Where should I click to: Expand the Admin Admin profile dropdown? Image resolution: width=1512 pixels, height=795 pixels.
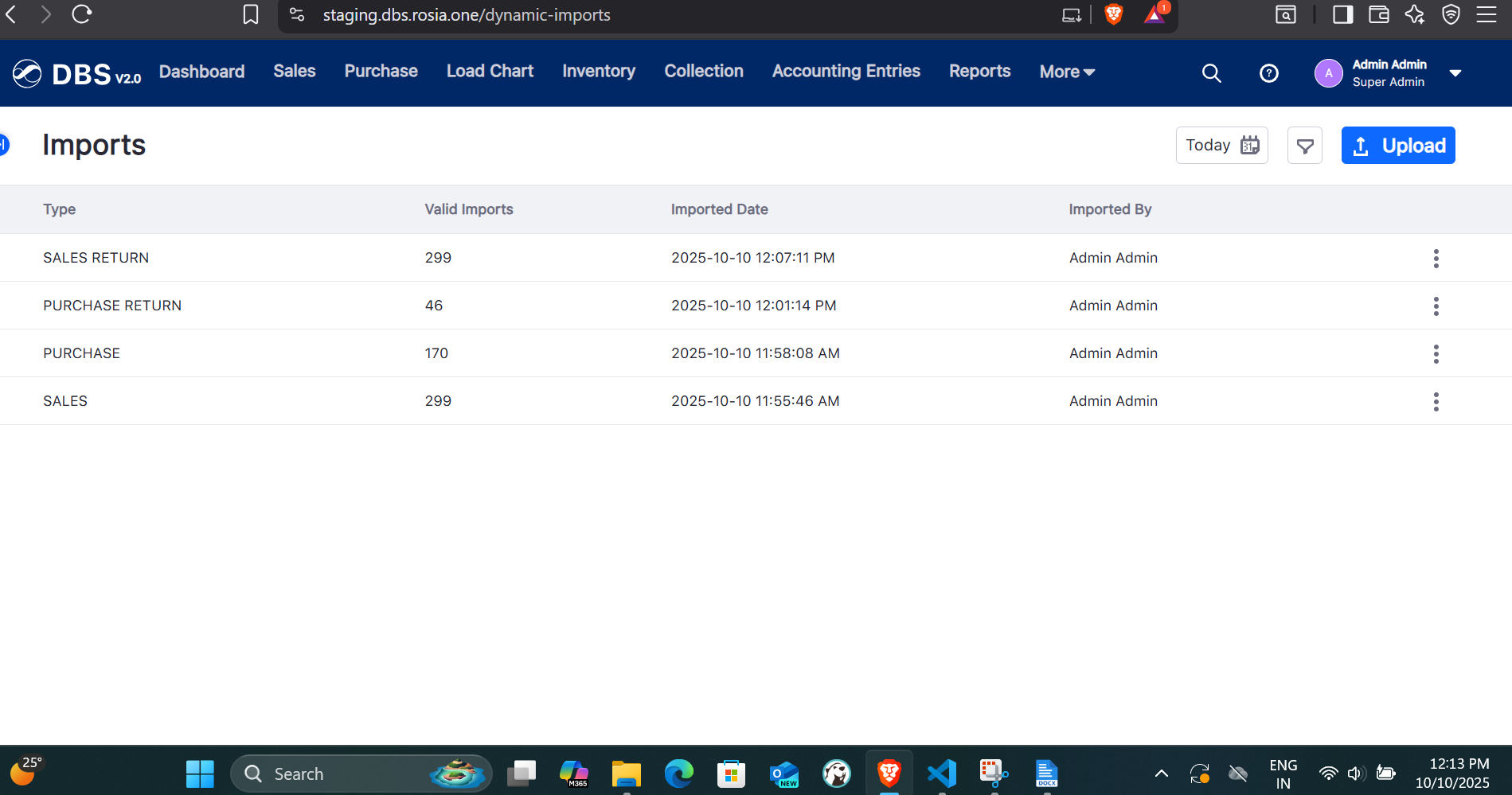pyautogui.click(x=1455, y=73)
